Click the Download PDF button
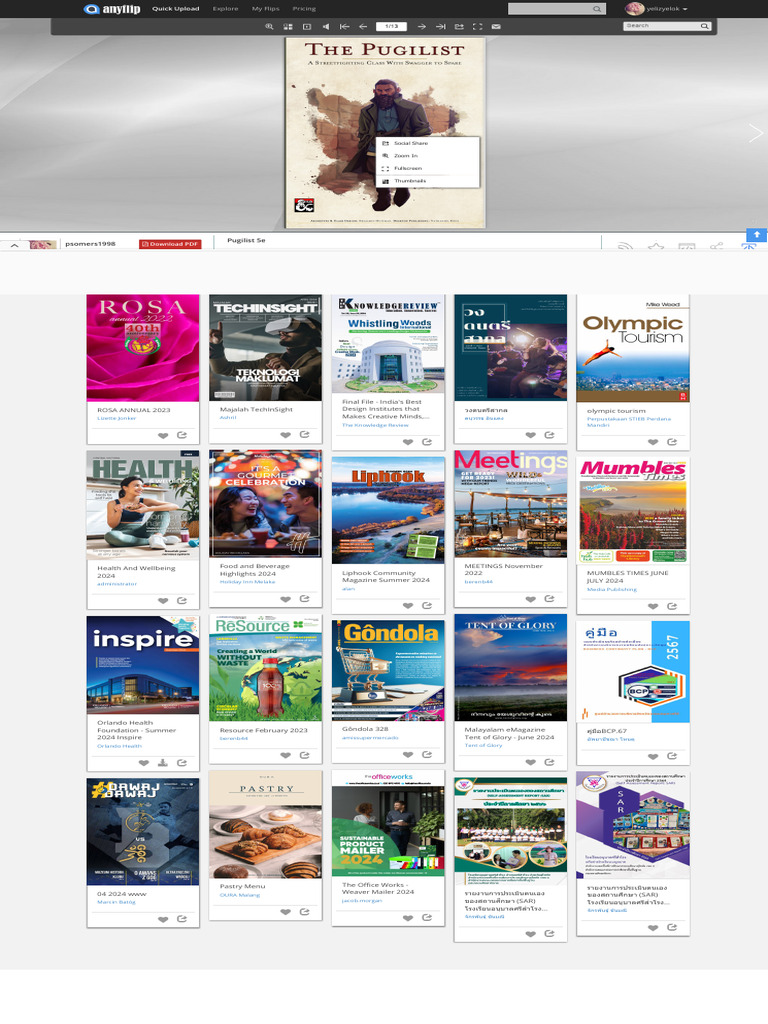The image size is (768, 1024). pos(170,244)
